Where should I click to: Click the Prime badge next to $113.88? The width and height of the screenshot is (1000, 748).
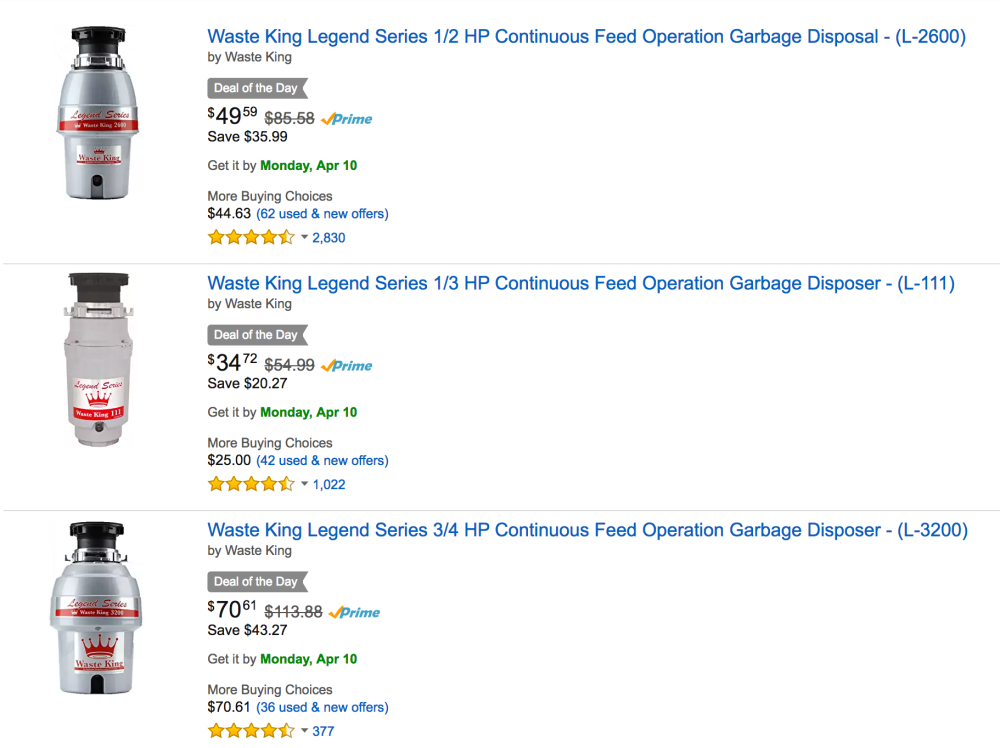coord(355,612)
